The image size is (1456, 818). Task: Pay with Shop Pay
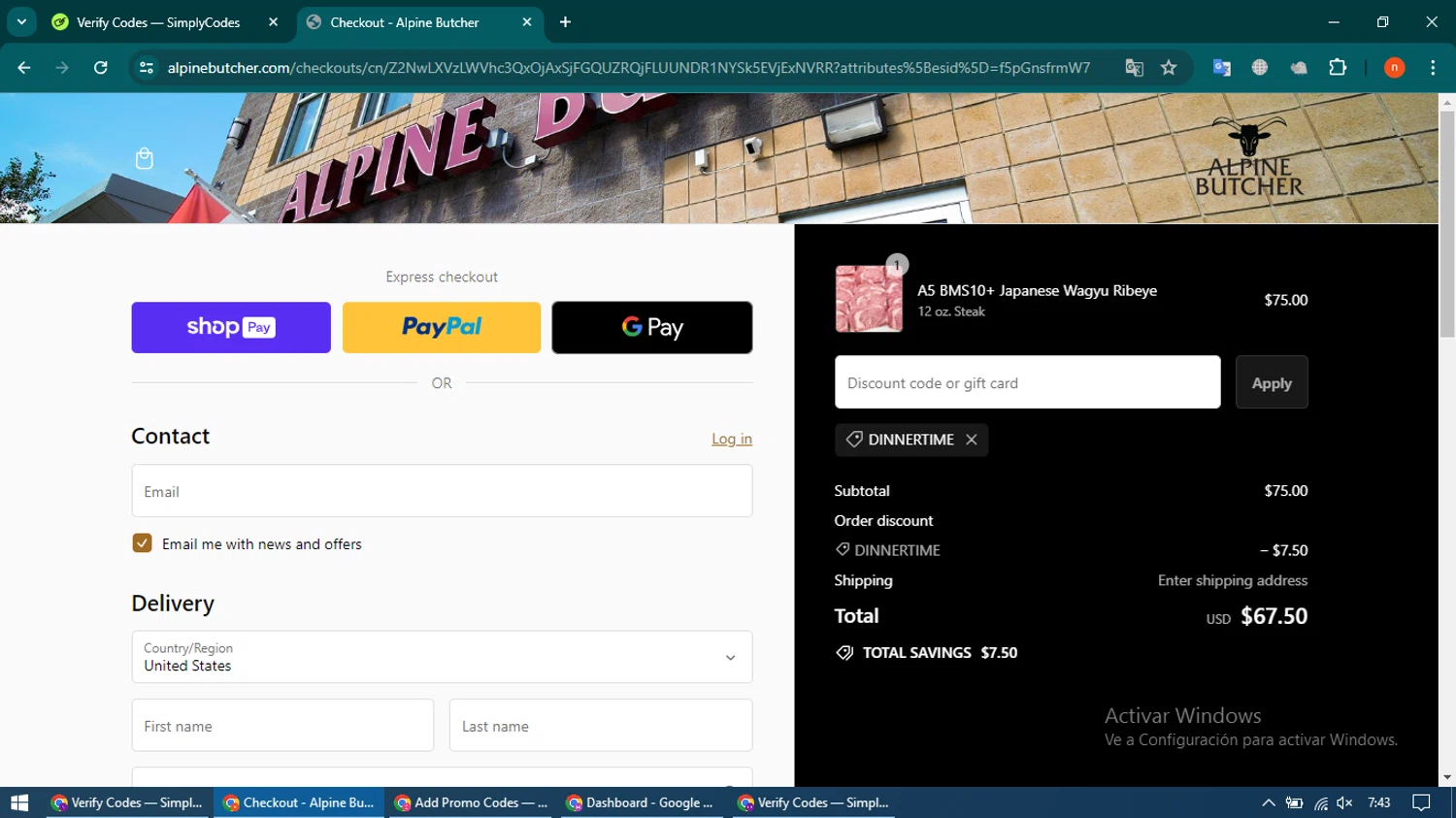coord(231,327)
